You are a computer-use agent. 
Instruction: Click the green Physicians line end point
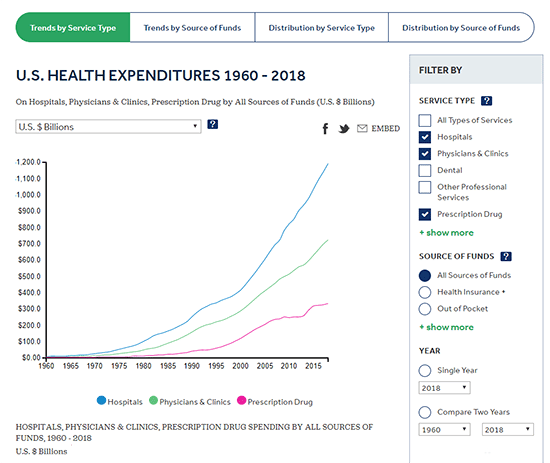[x=327, y=240]
